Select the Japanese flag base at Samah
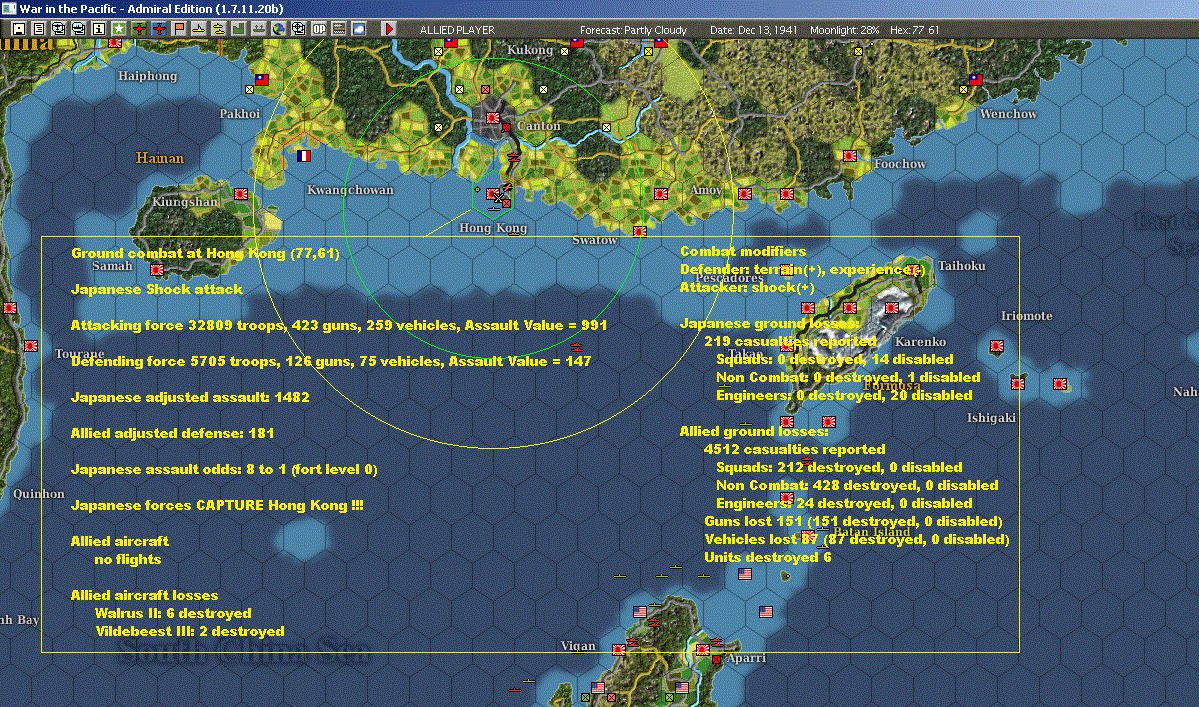The height and width of the screenshot is (707, 1199). pos(157,270)
